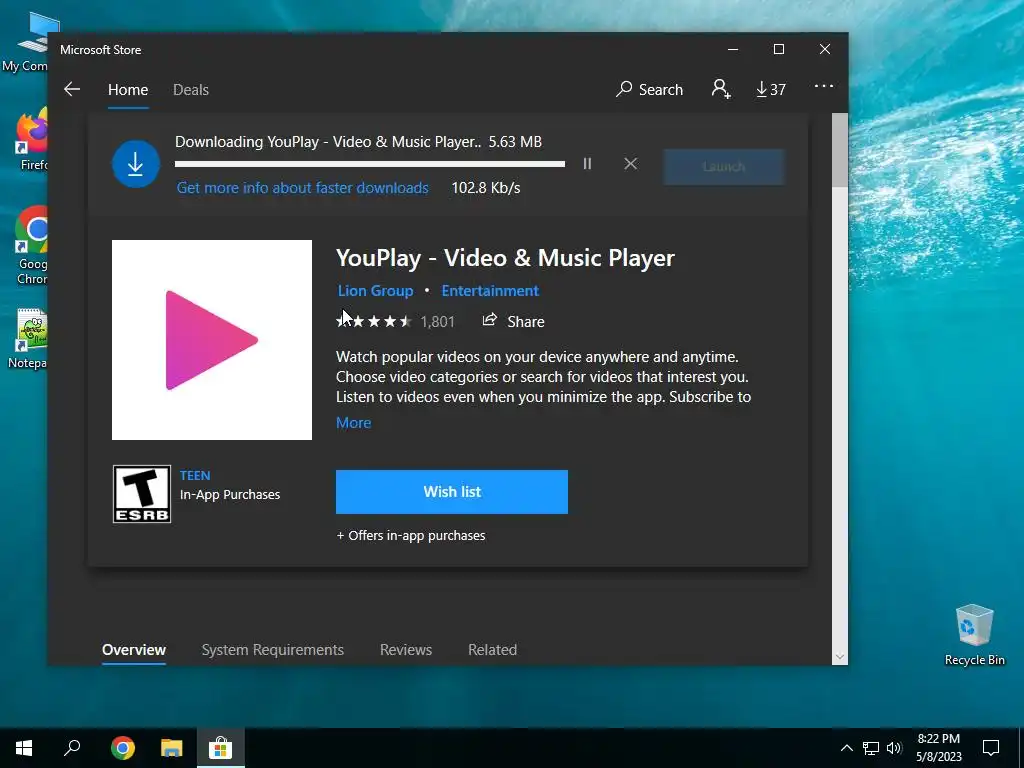Open the three-dot See more menu
1024x768 pixels.
click(824, 86)
